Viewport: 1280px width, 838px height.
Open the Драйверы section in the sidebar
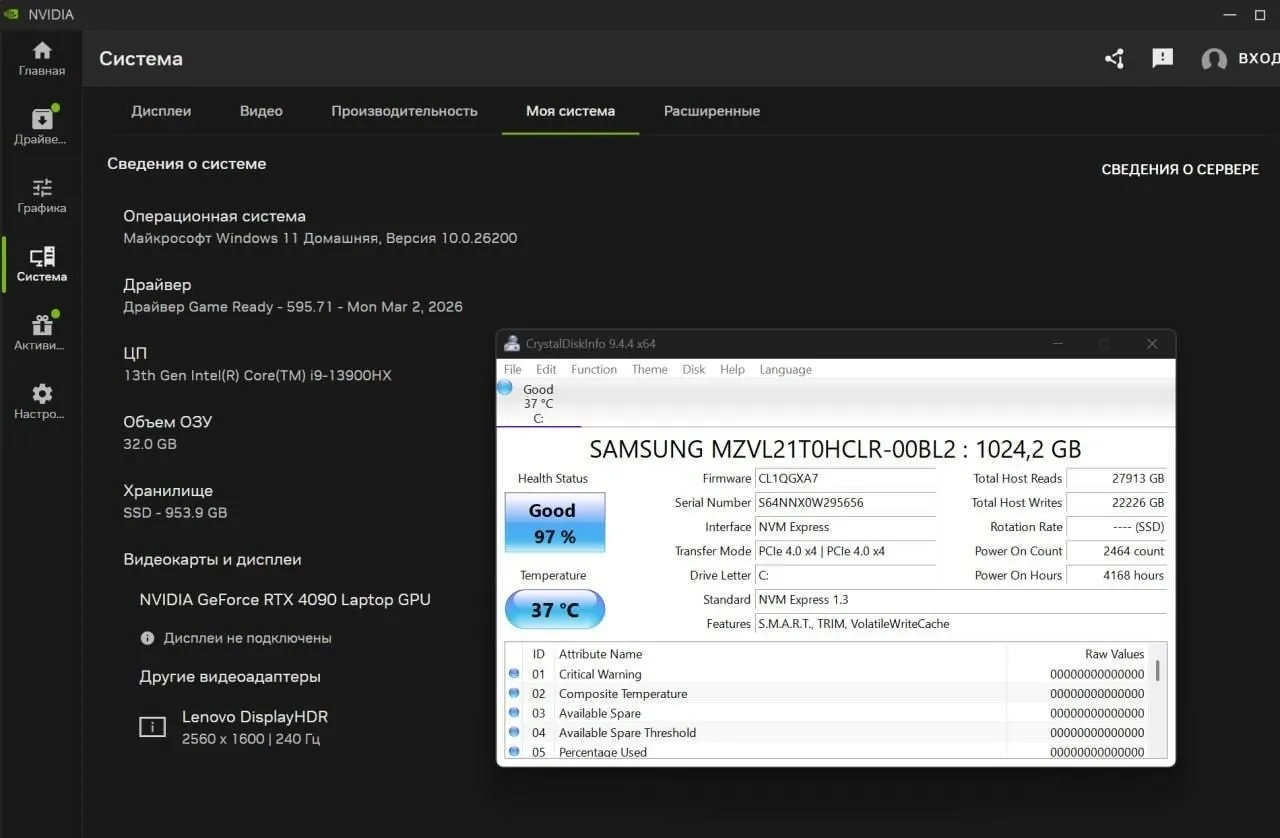[x=41, y=127]
